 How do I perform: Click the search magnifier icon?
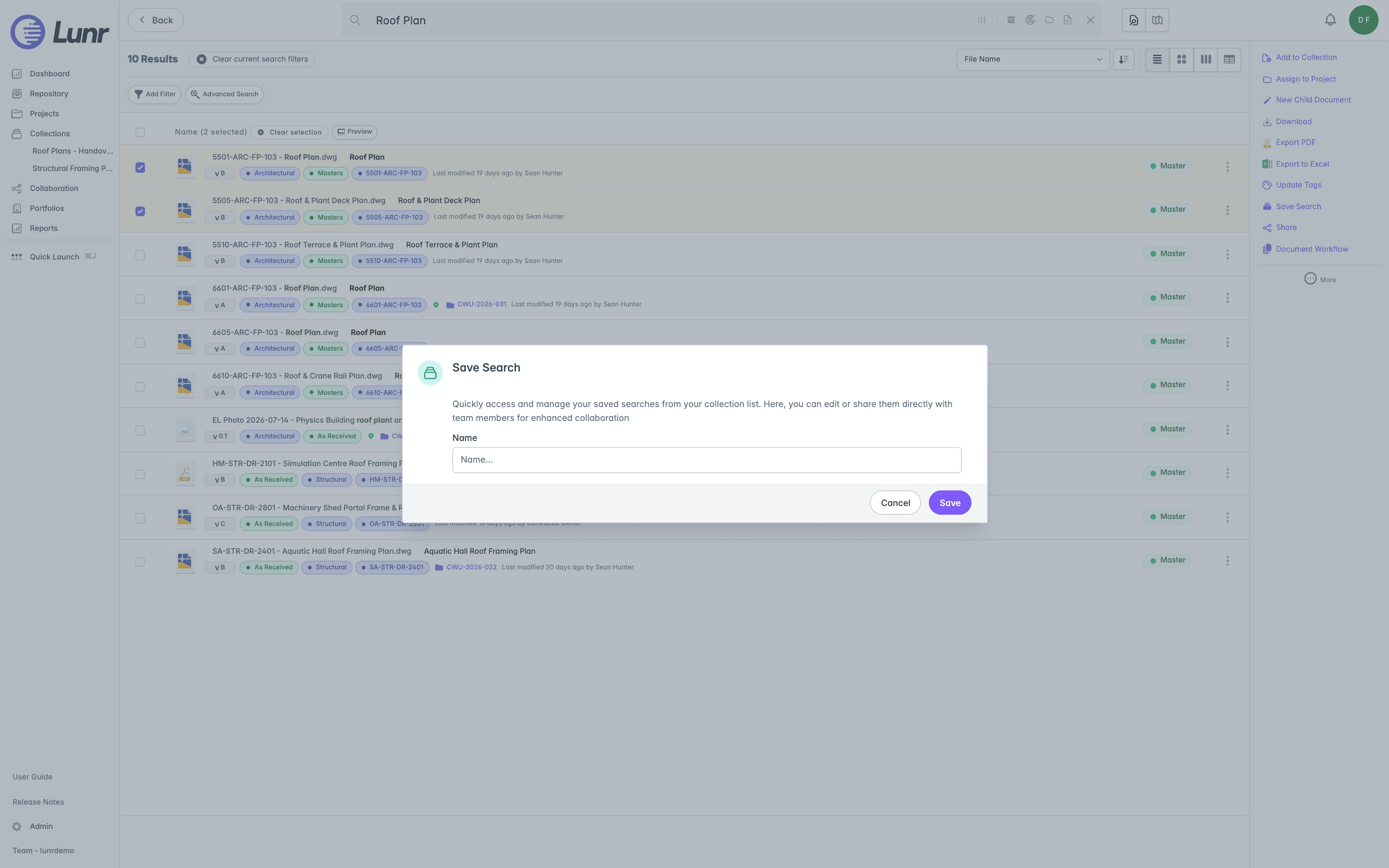tap(355, 20)
